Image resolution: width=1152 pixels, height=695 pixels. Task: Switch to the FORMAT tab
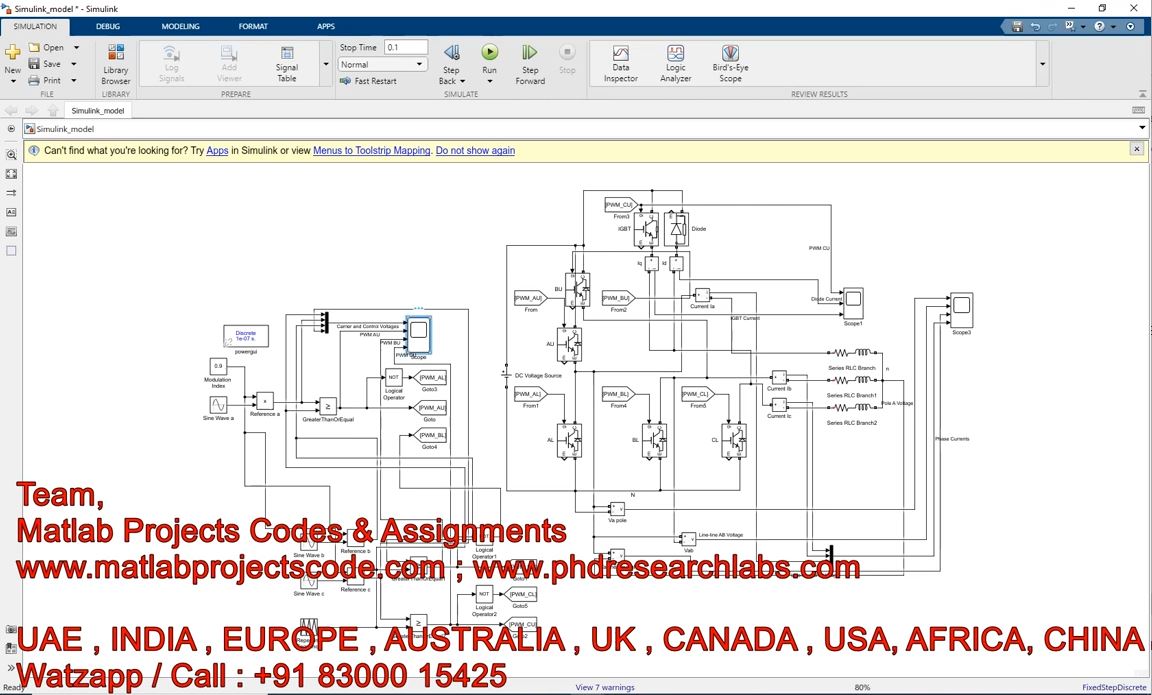tap(253, 26)
